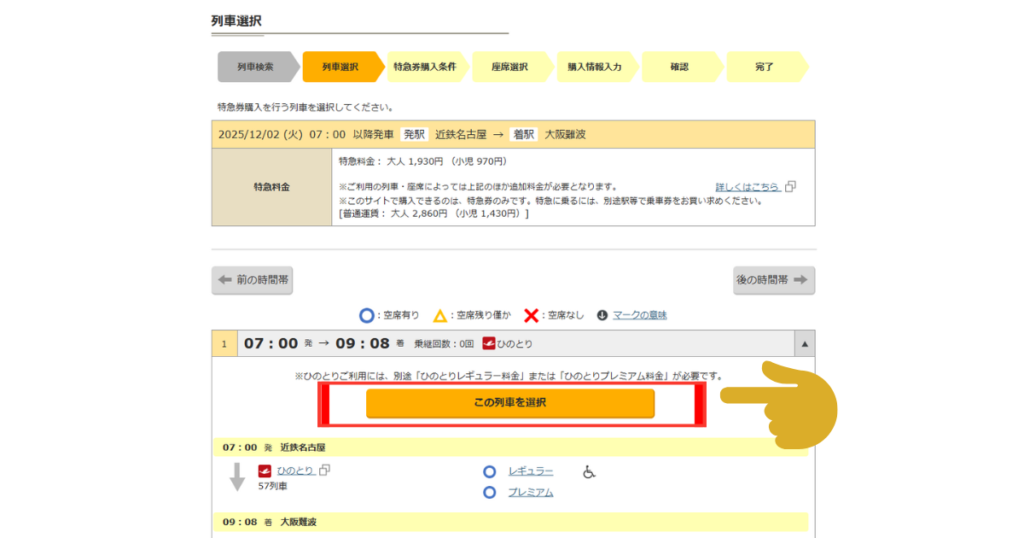This screenshot has width=1024, height=538.
Task: Go to the next time slot (後の時間帯)
Action: coord(773,280)
